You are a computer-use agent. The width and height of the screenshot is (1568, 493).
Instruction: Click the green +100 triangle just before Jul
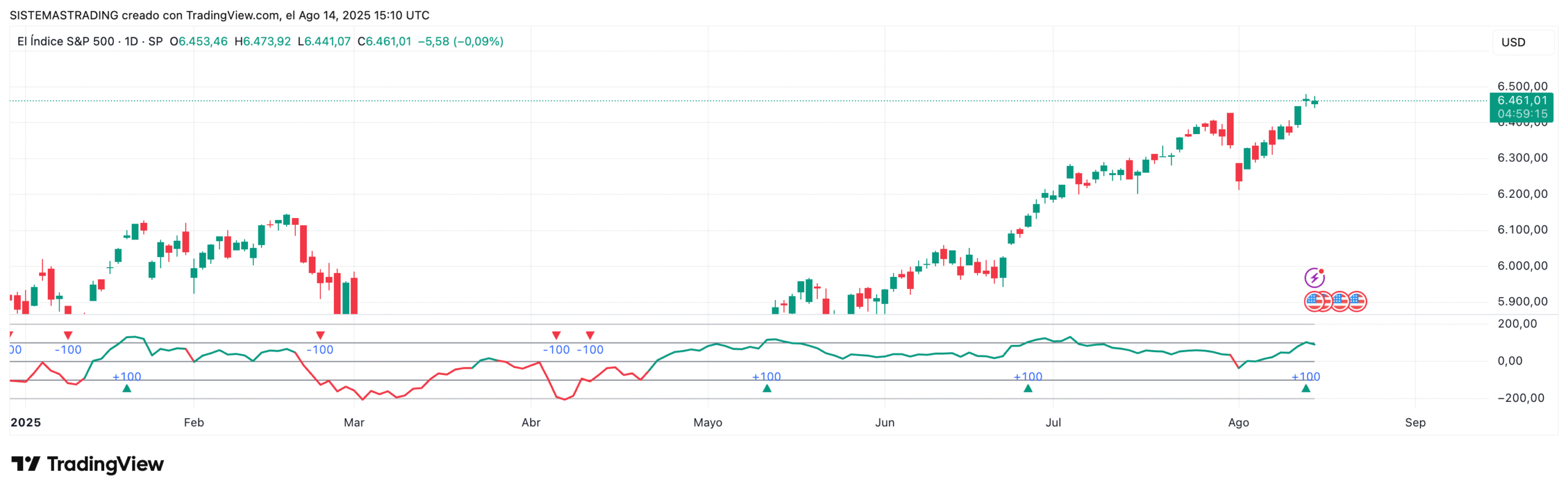tap(1028, 388)
